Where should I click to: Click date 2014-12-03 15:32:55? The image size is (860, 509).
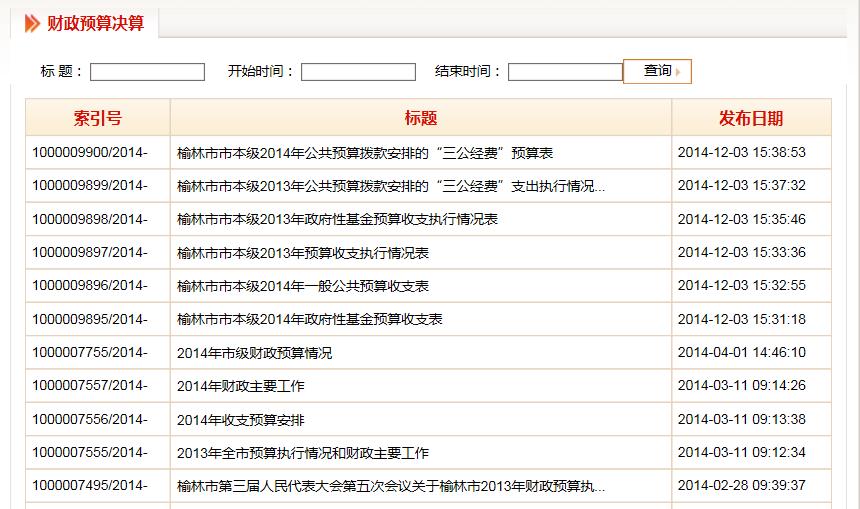pos(742,285)
